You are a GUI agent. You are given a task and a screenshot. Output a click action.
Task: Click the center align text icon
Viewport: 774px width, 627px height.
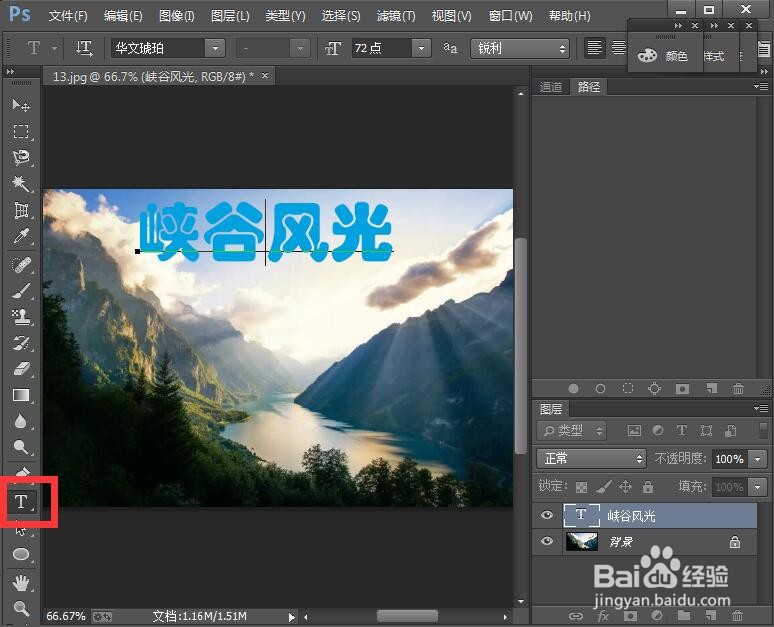pyautogui.click(x=619, y=48)
